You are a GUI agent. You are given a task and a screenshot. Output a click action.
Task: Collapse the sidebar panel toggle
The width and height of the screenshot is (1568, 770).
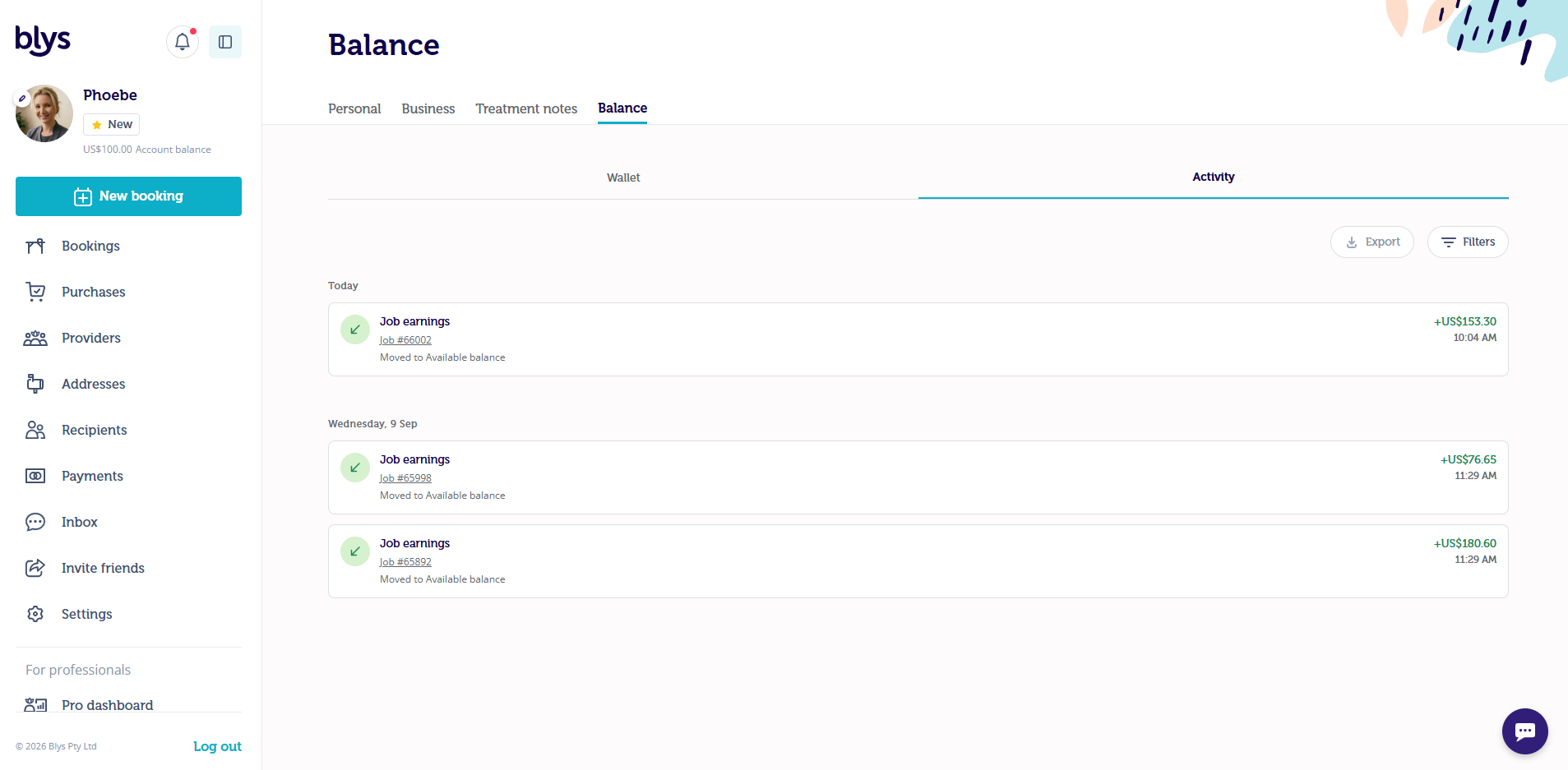pyautogui.click(x=225, y=42)
